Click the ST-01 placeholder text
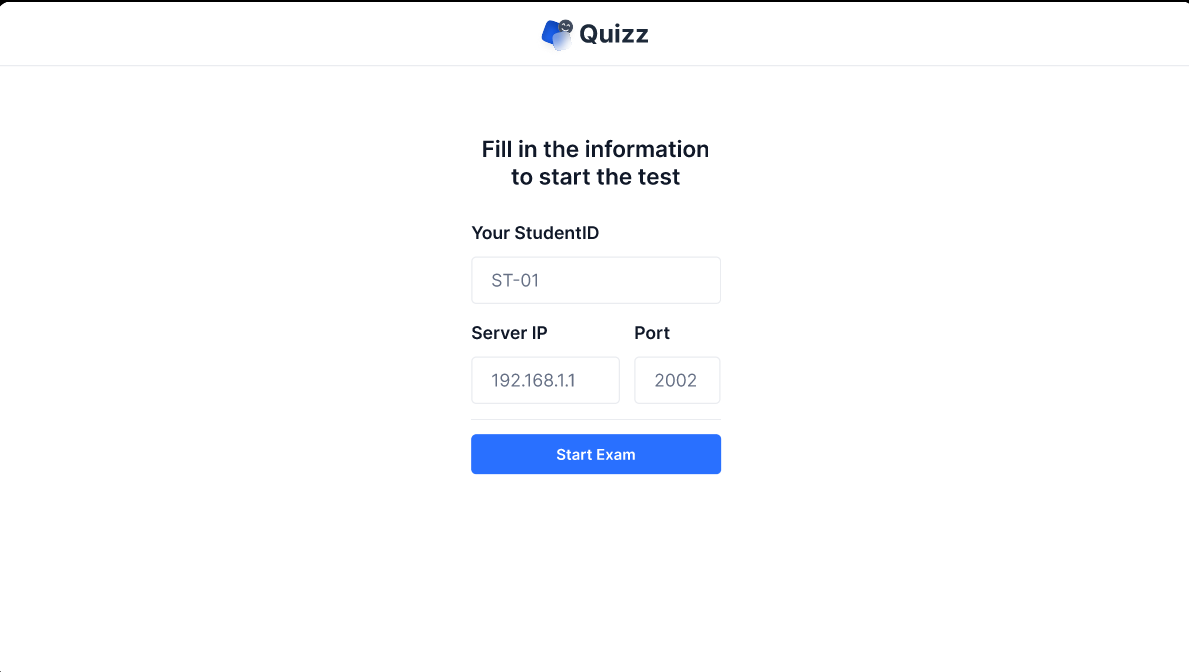 515,280
